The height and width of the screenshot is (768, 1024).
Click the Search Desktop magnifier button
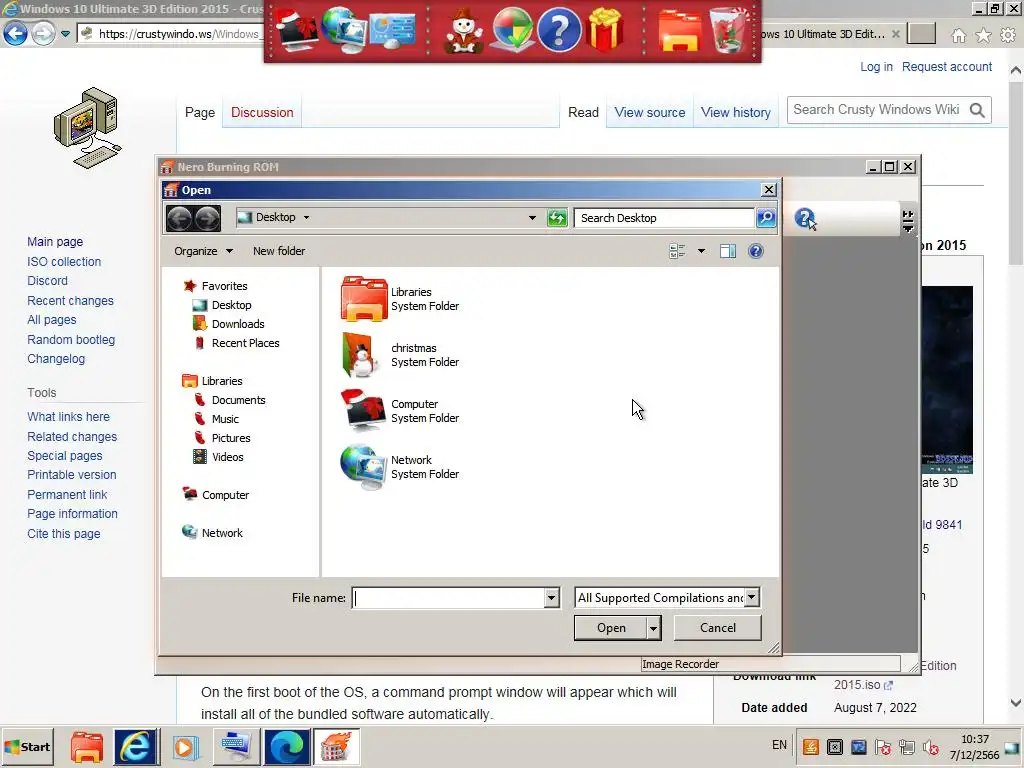coord(766,217)
